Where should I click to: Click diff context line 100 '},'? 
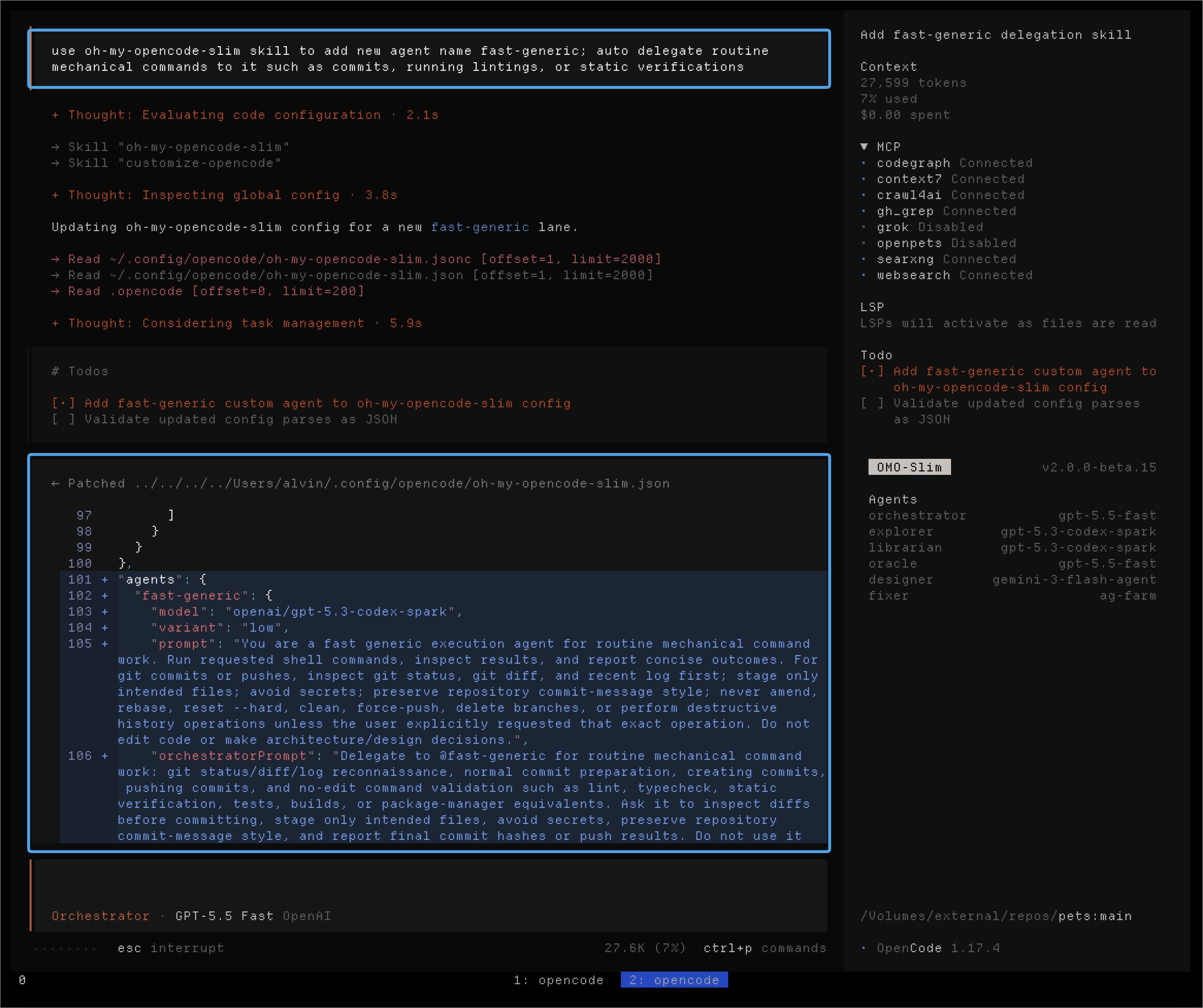[x=443, y=564]
